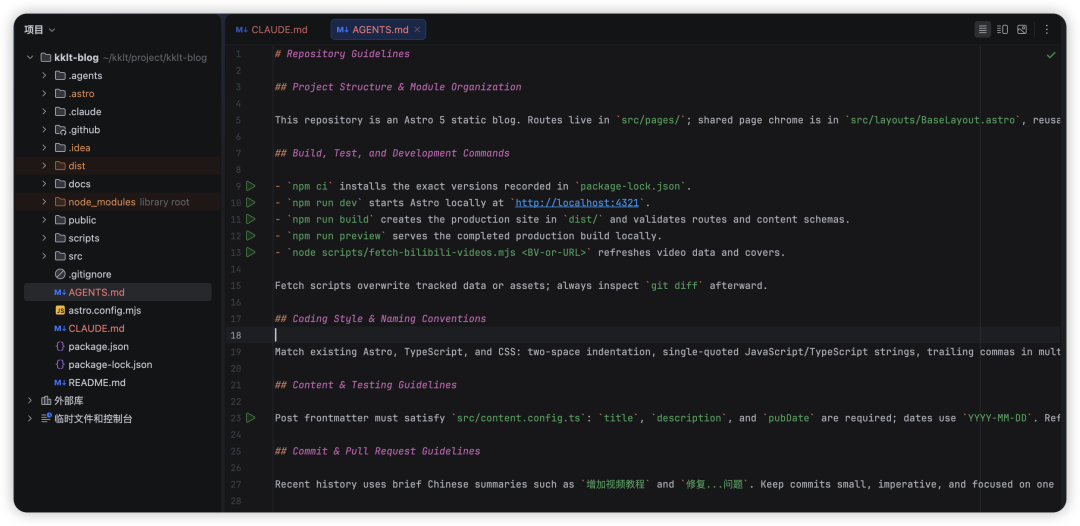
Task: Expand the public folder
Action: click(44, 220)
